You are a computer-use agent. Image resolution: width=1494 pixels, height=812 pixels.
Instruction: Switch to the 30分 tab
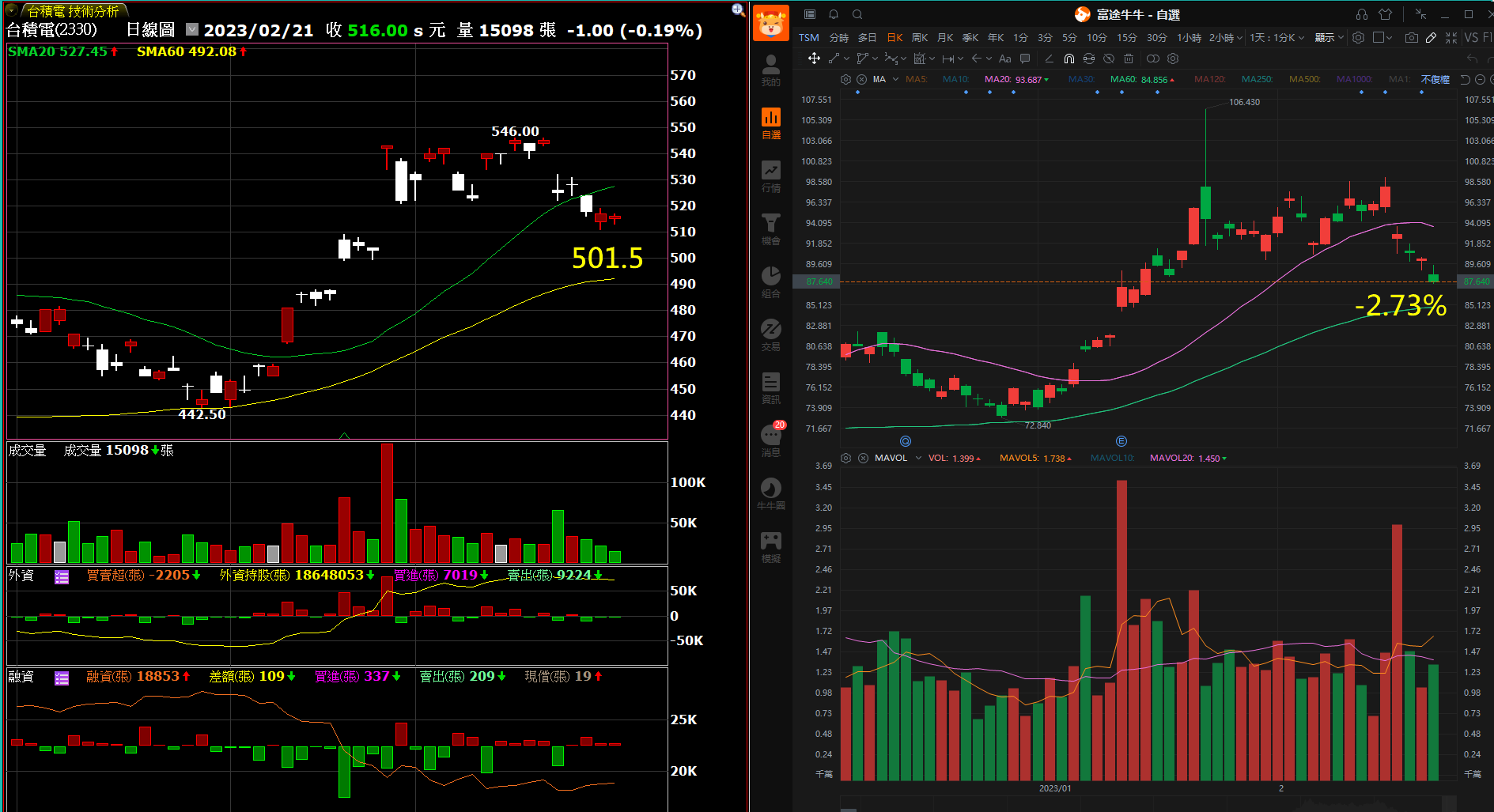tap(1157, 37)
